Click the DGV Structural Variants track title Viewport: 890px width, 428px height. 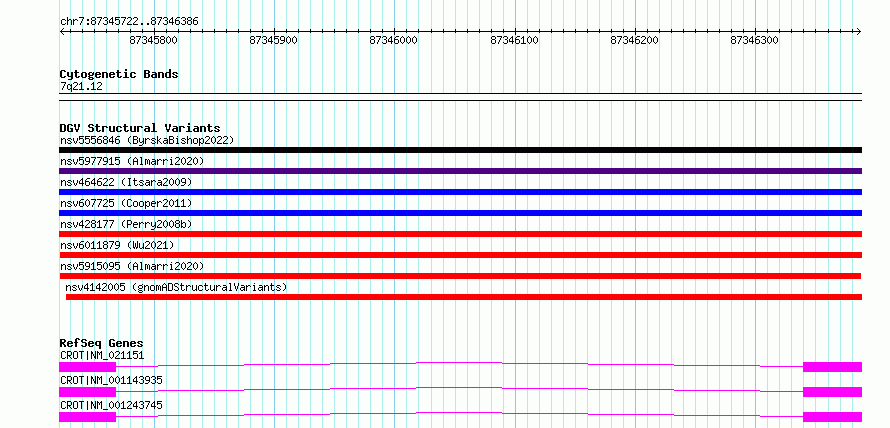140,128
